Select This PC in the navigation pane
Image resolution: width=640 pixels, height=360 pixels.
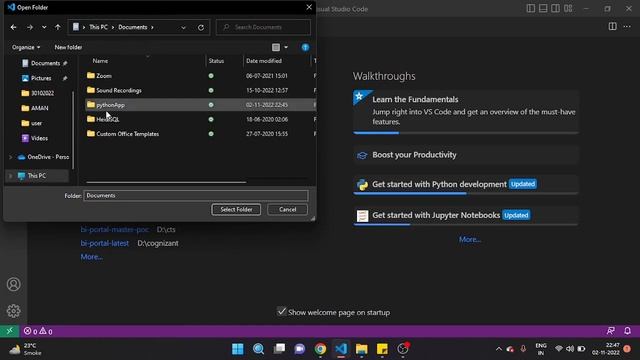point(37,176)
